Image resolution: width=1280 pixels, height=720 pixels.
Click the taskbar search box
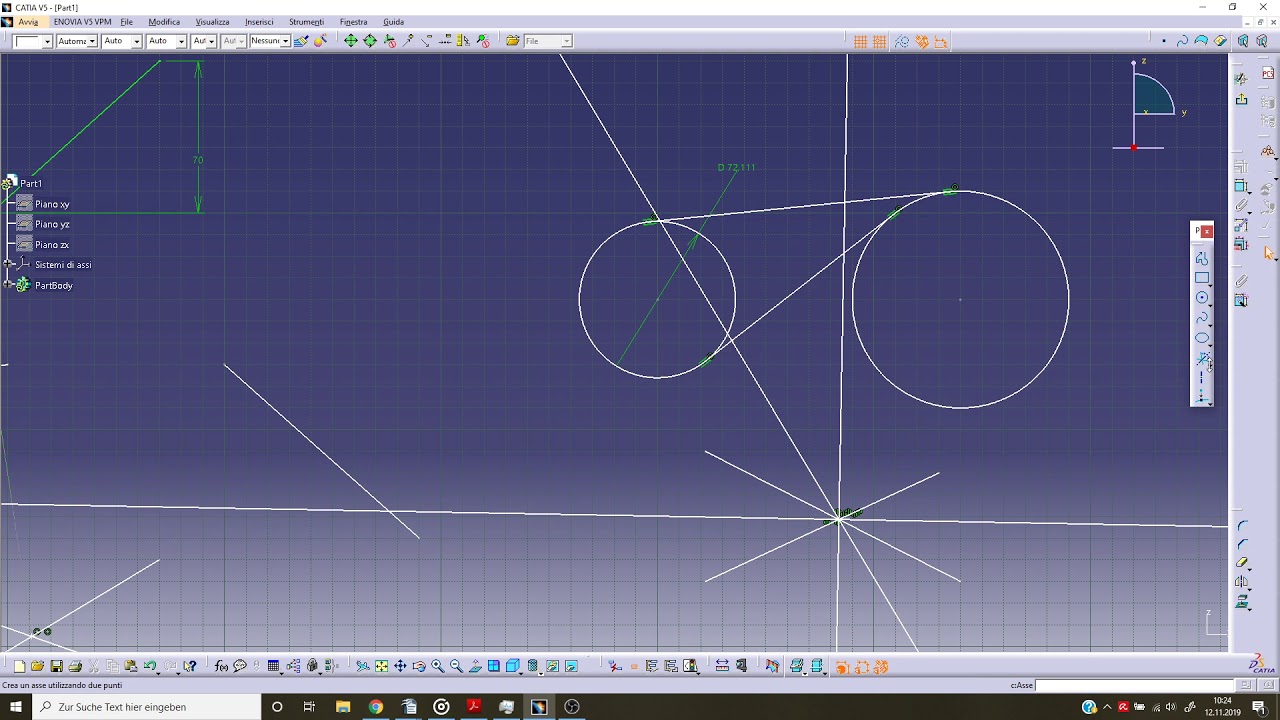147,707
